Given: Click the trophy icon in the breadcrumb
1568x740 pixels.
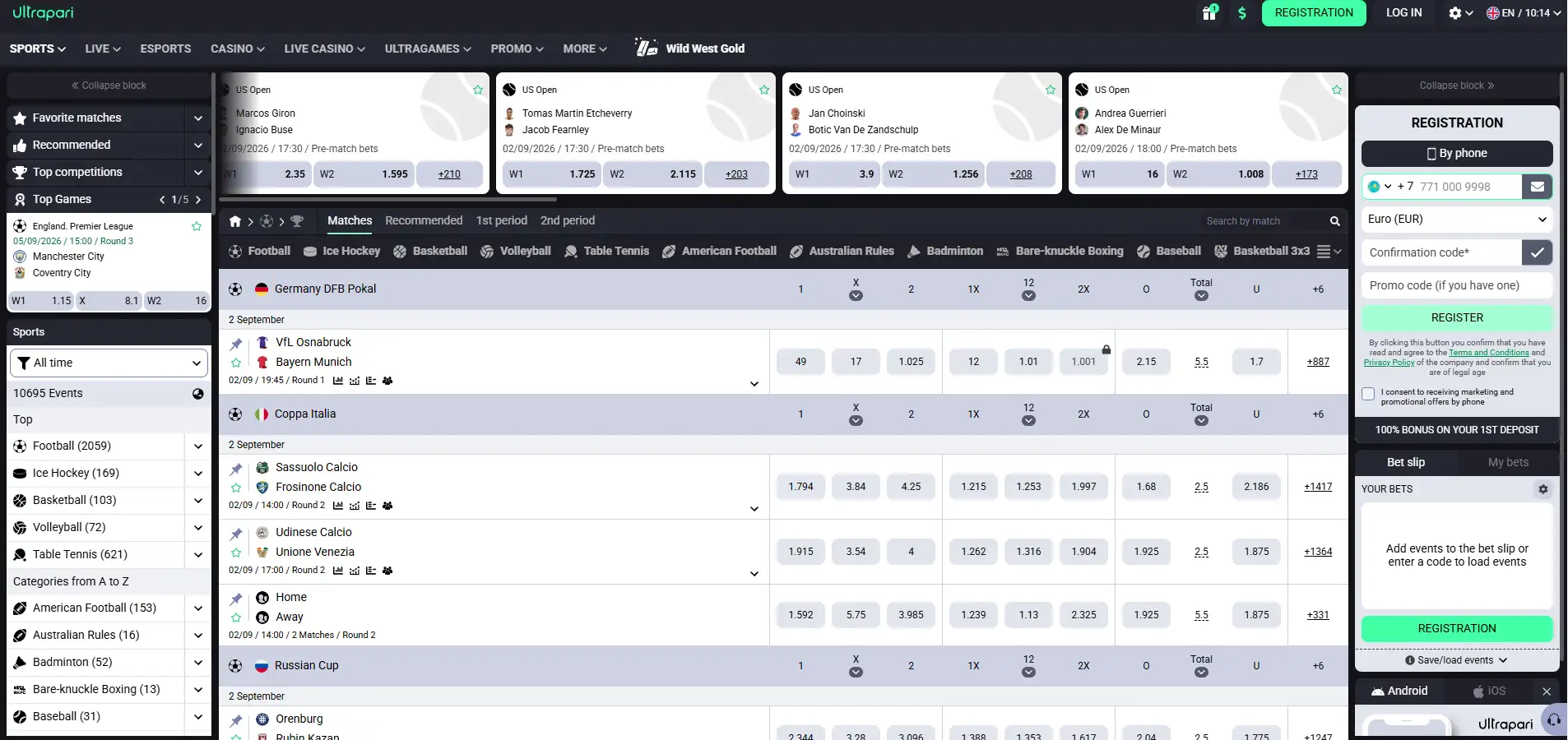Looking at the screenshot, I should [297, 221].
